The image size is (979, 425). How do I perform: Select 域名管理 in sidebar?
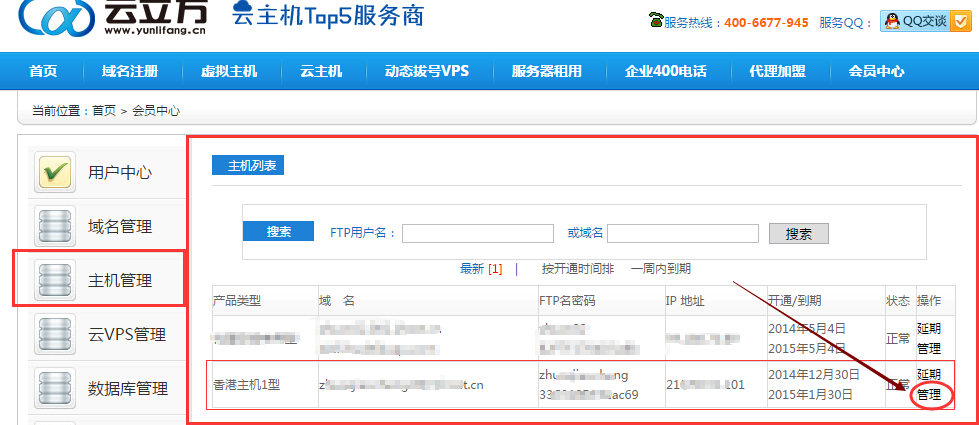point(120,227)
